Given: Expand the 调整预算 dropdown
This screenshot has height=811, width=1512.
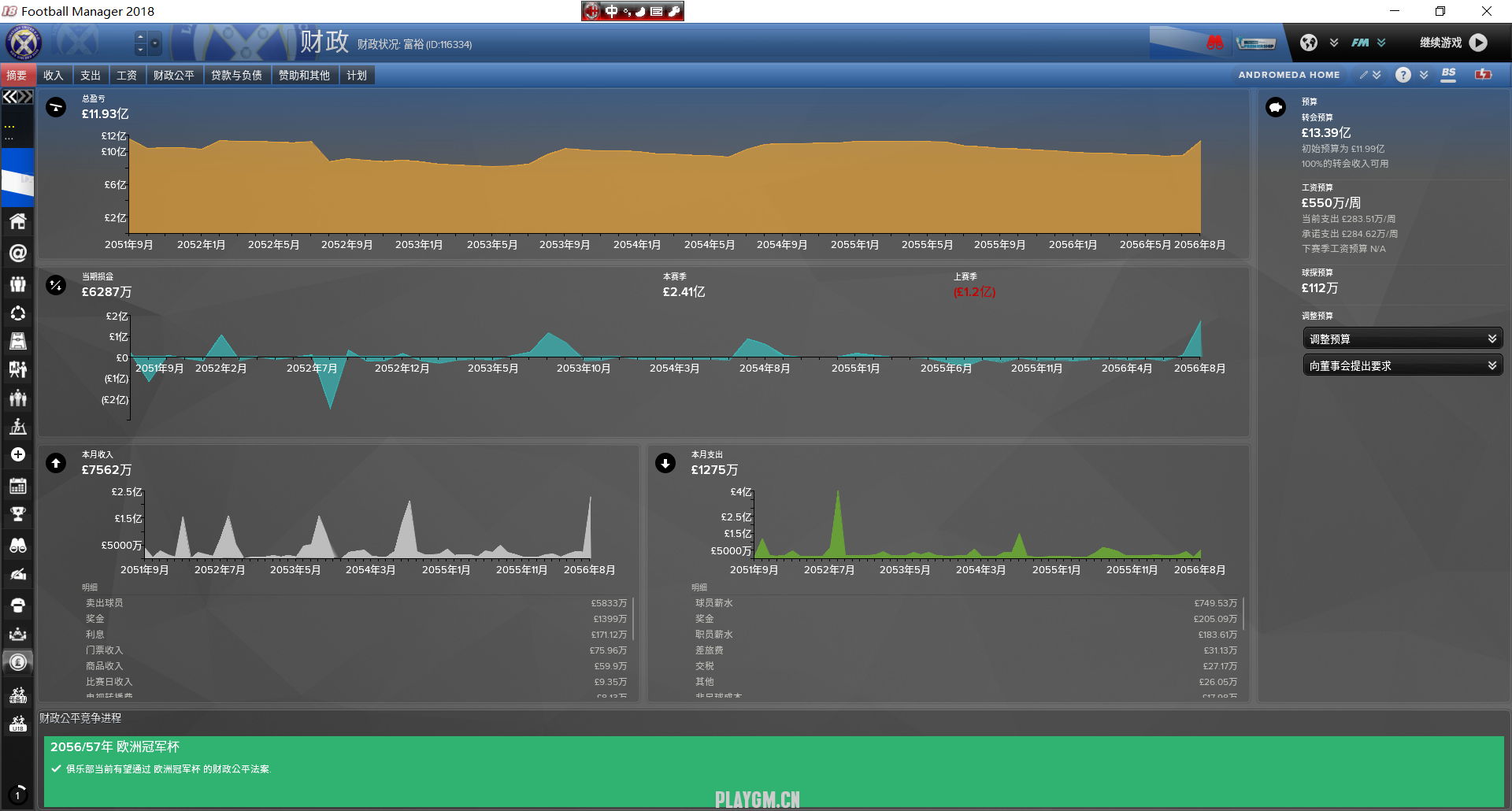Looking at the screenshot, I should [x=1403, y=339].
